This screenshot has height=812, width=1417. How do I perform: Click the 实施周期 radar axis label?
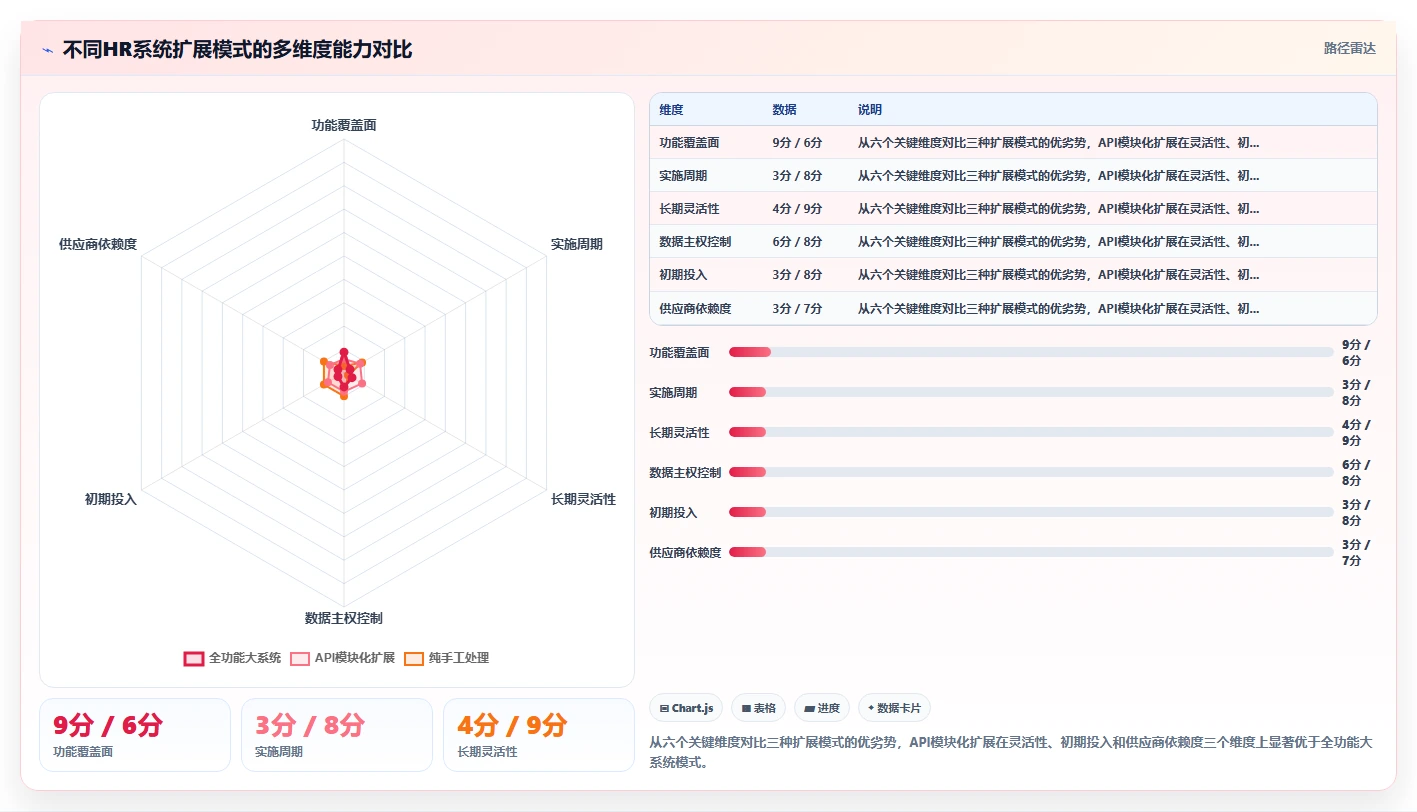tap(577, 244)
